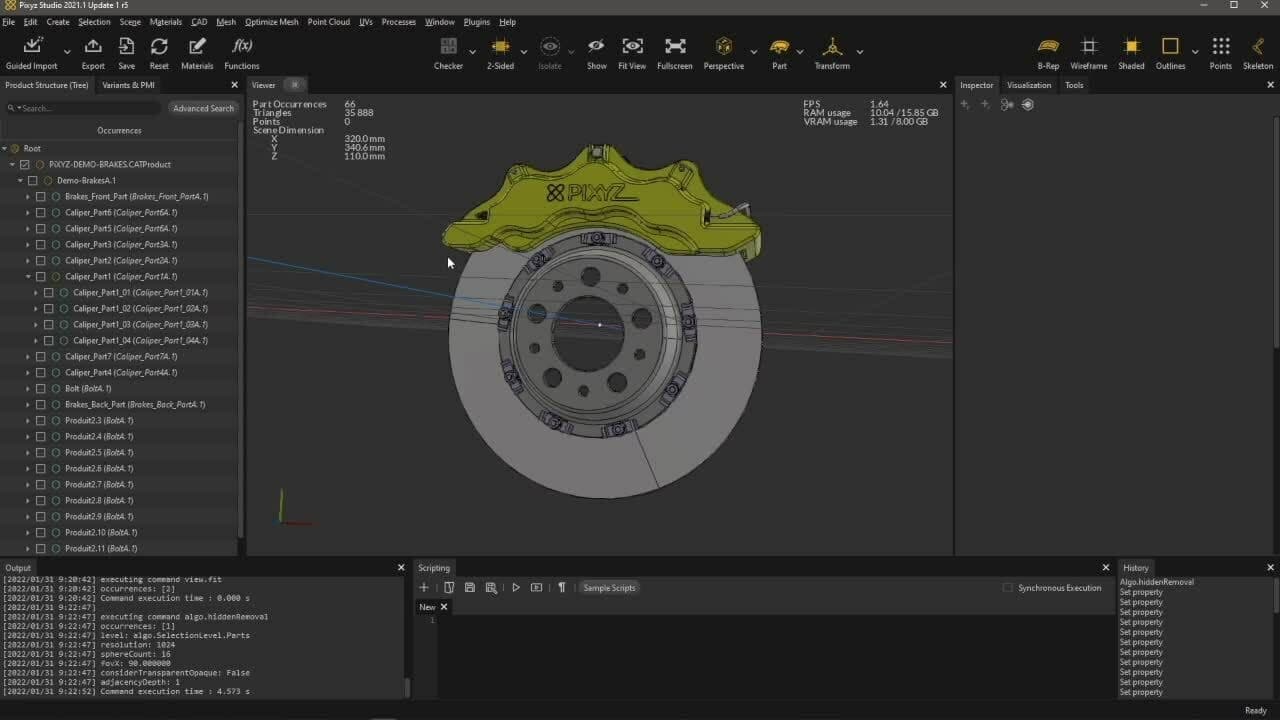
Task: Tick the Caliper_Part6 checkbox
Action: (x=41, y=212)
